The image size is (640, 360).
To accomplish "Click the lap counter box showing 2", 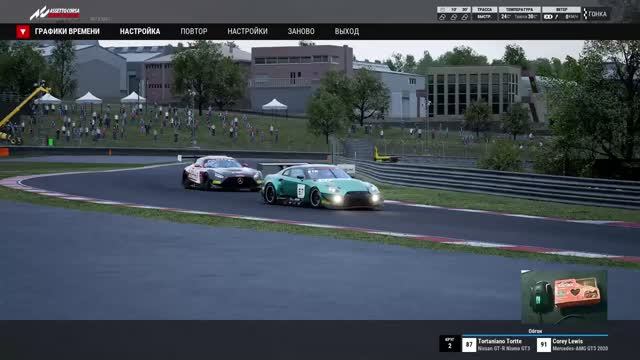I will [450, 344].
